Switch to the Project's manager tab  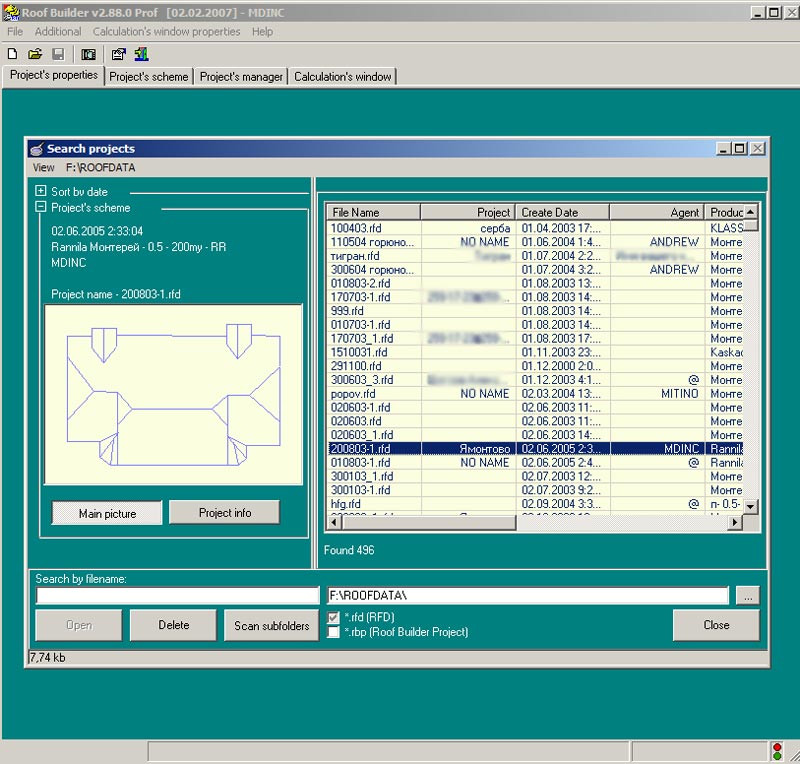[x=241, y=77]
